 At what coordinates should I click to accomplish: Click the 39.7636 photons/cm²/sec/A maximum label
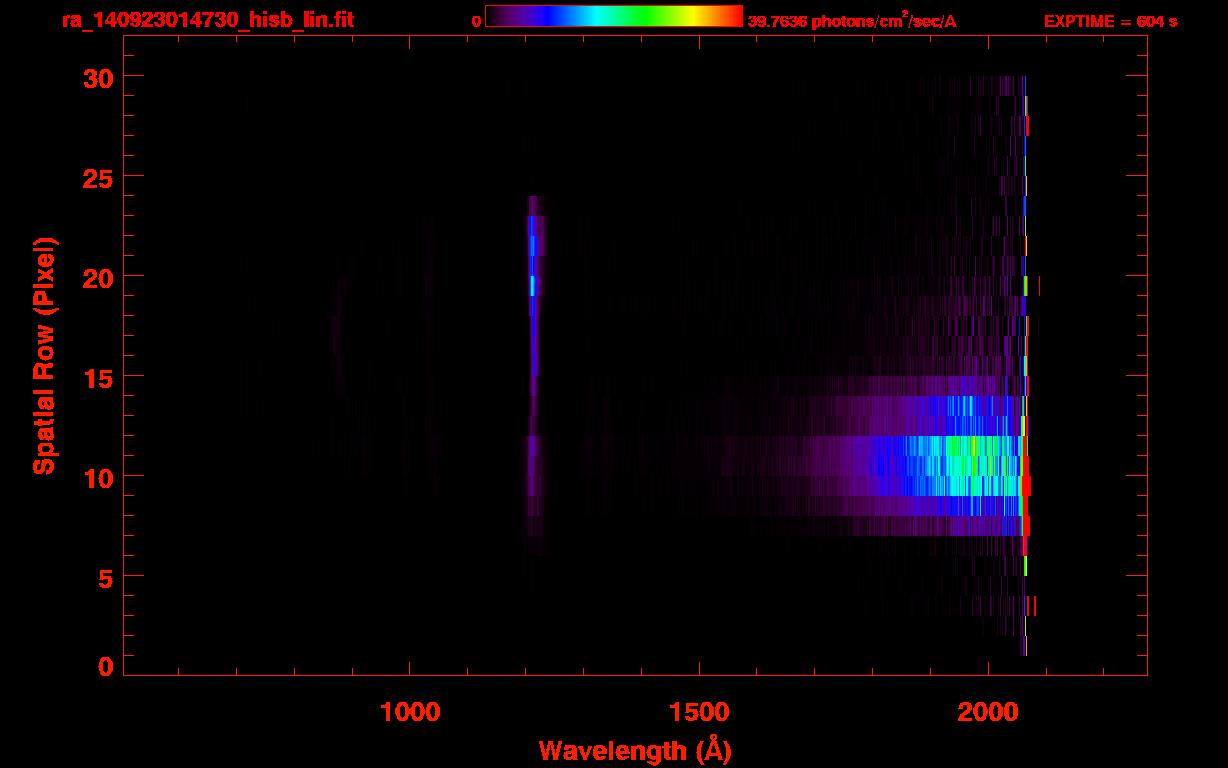click(852, 20)
